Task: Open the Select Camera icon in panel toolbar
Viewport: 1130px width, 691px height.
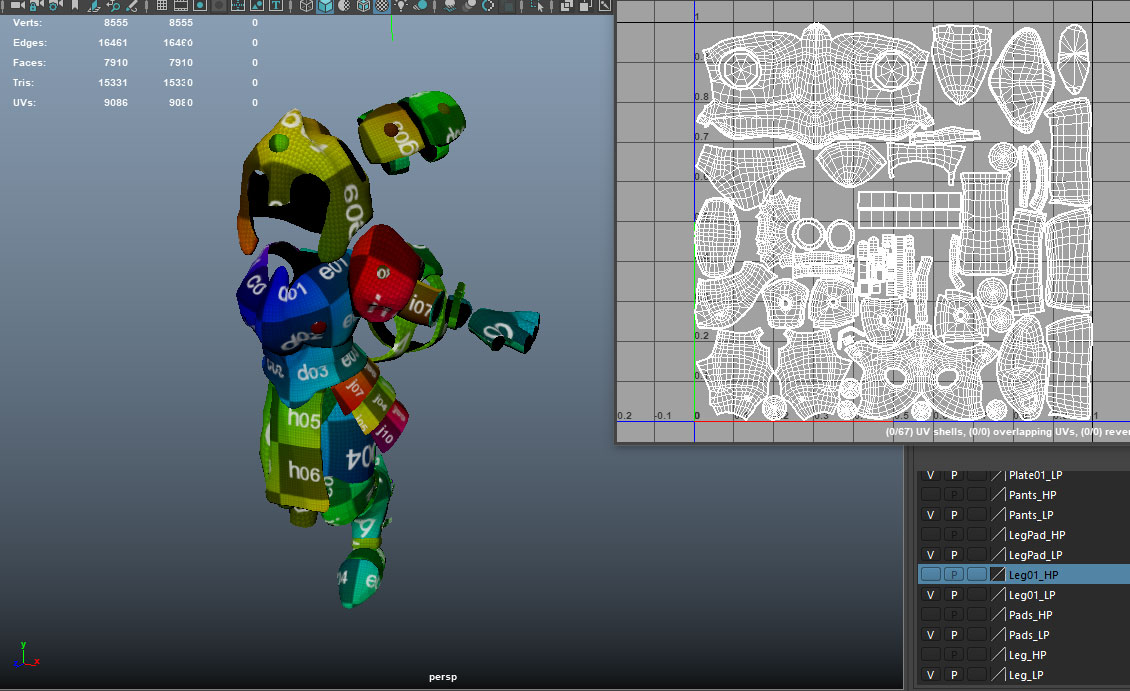Action: coord(18,6)
